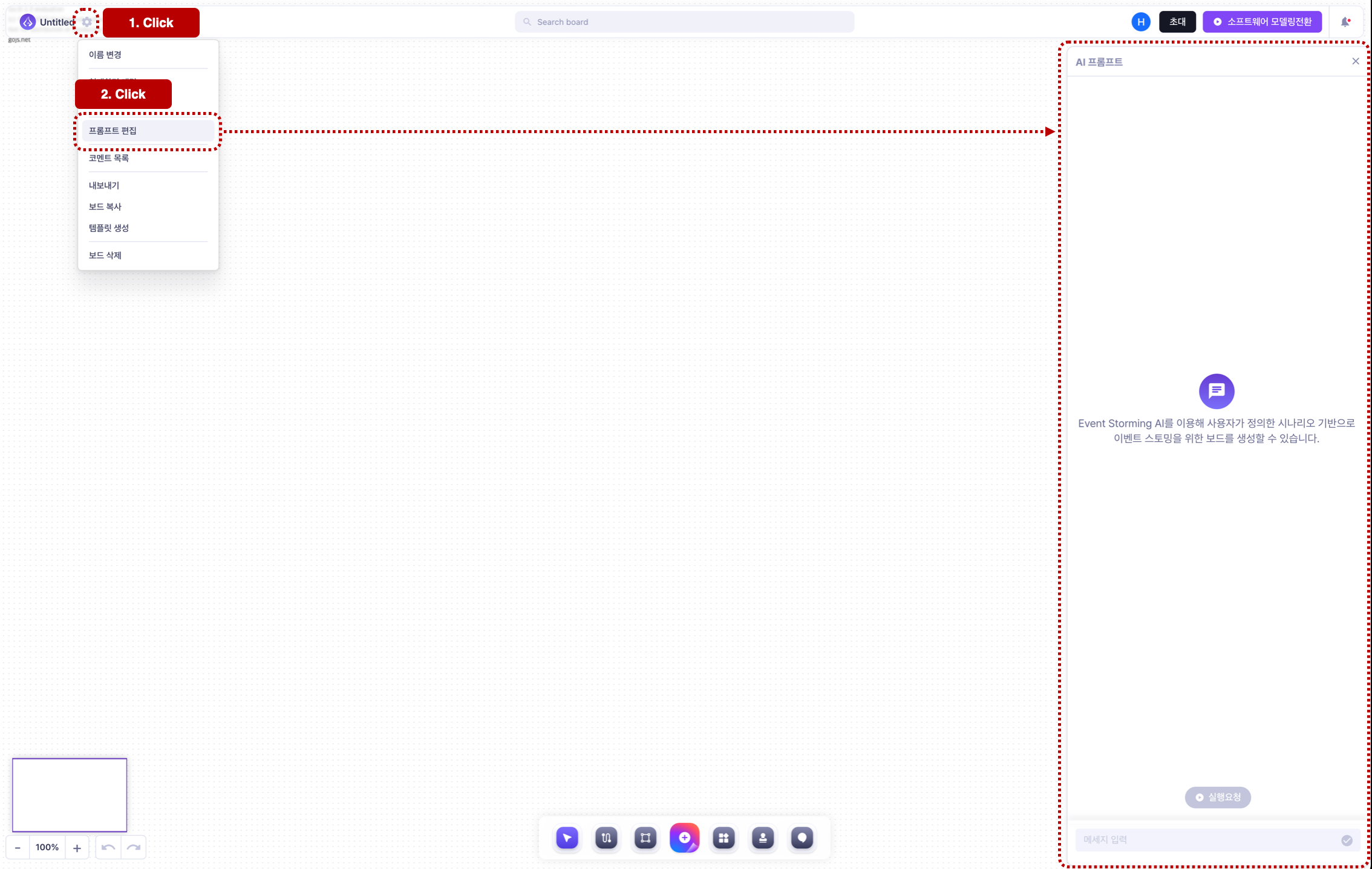
Task: Click the colorful add sticky note button
Action: (685, 838)
